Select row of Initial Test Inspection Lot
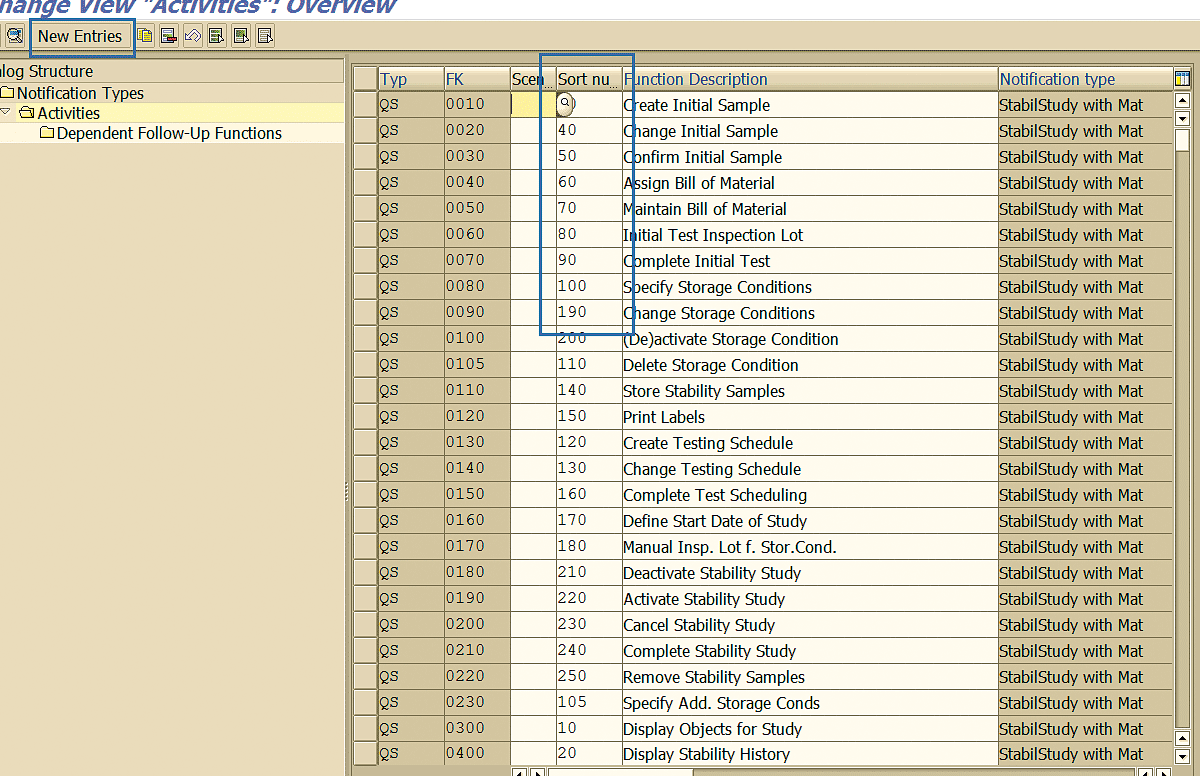 pos(365,235)
